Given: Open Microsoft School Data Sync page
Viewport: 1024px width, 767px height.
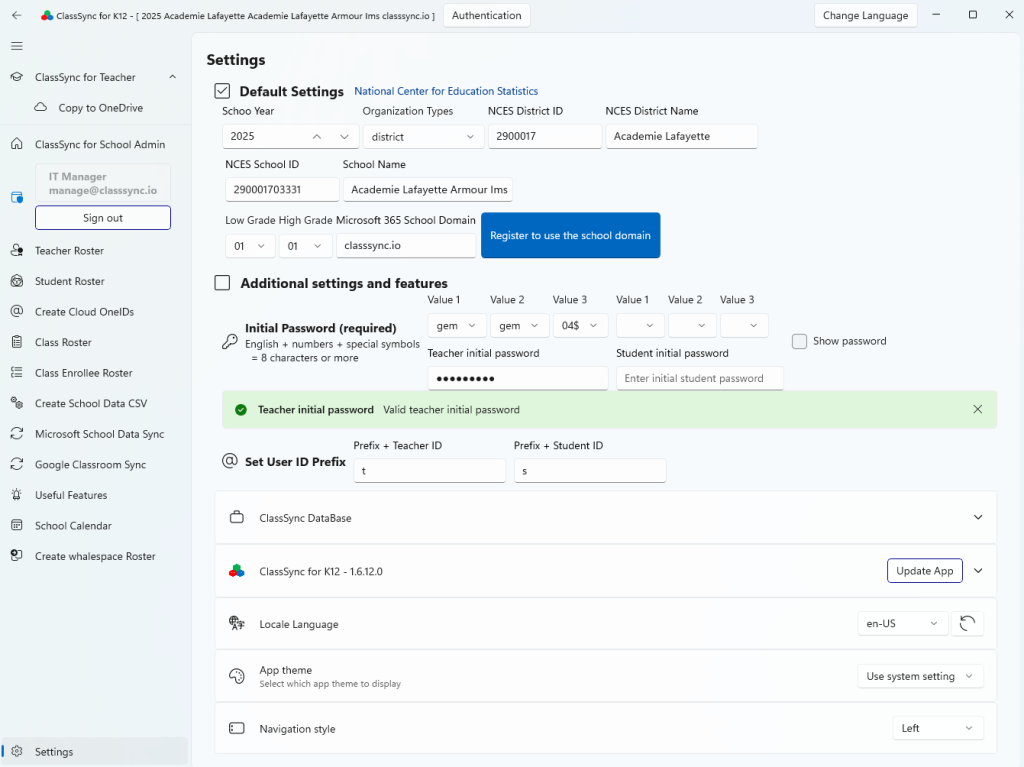Looking at the screenshot, I should [x=95, y=434].
